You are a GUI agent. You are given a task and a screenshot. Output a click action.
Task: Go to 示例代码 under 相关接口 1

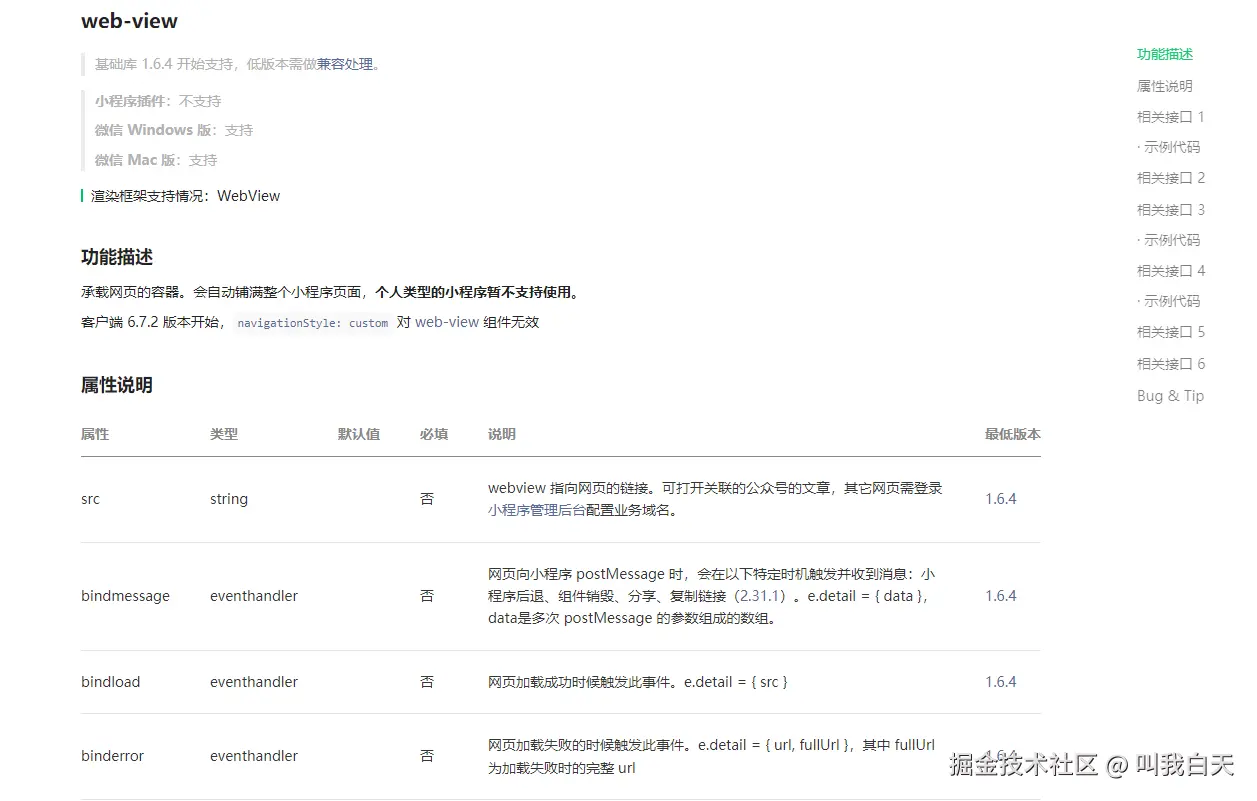click(1169, 147)
